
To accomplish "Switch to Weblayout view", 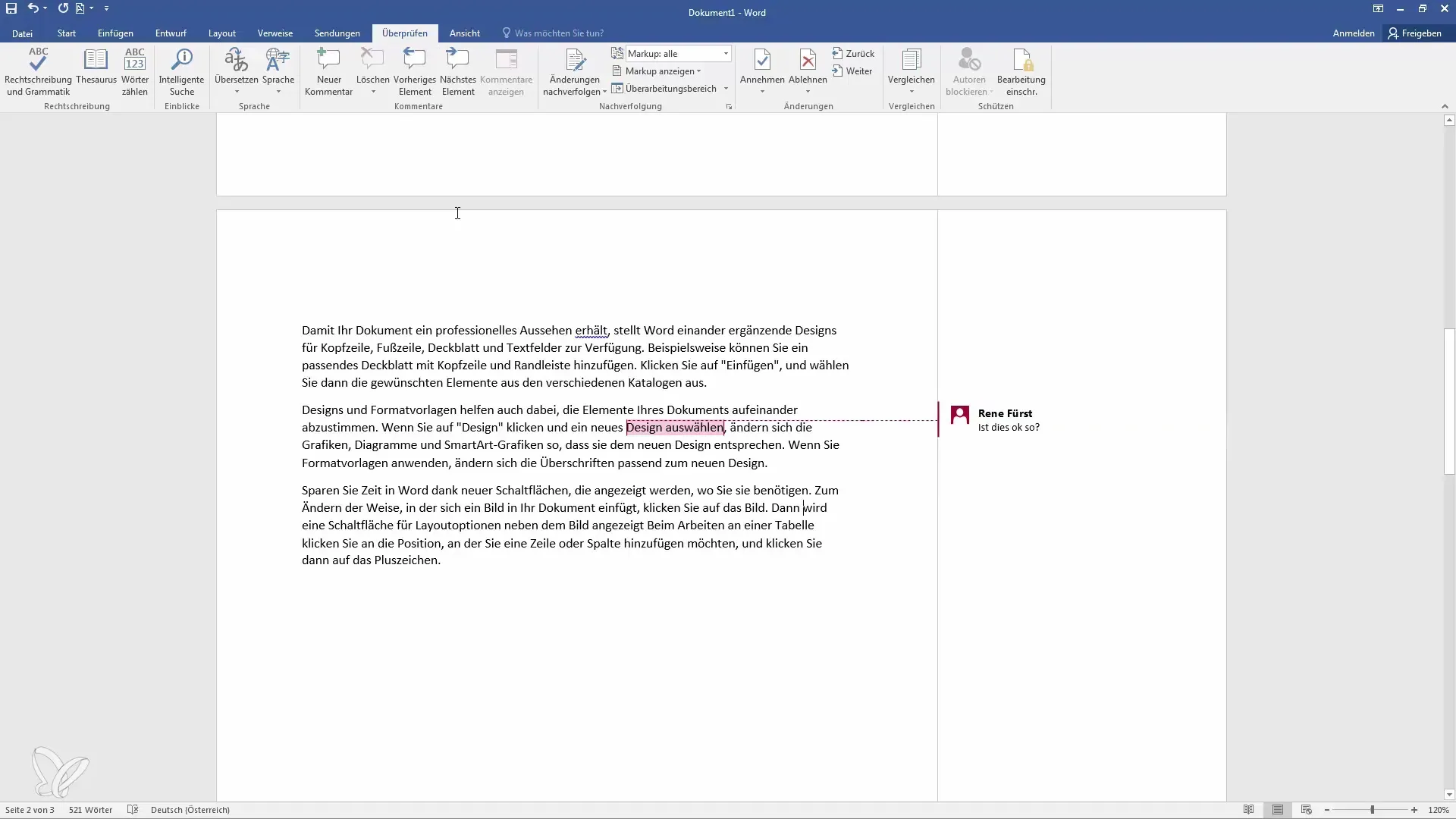I will (x=1306, y=810).
